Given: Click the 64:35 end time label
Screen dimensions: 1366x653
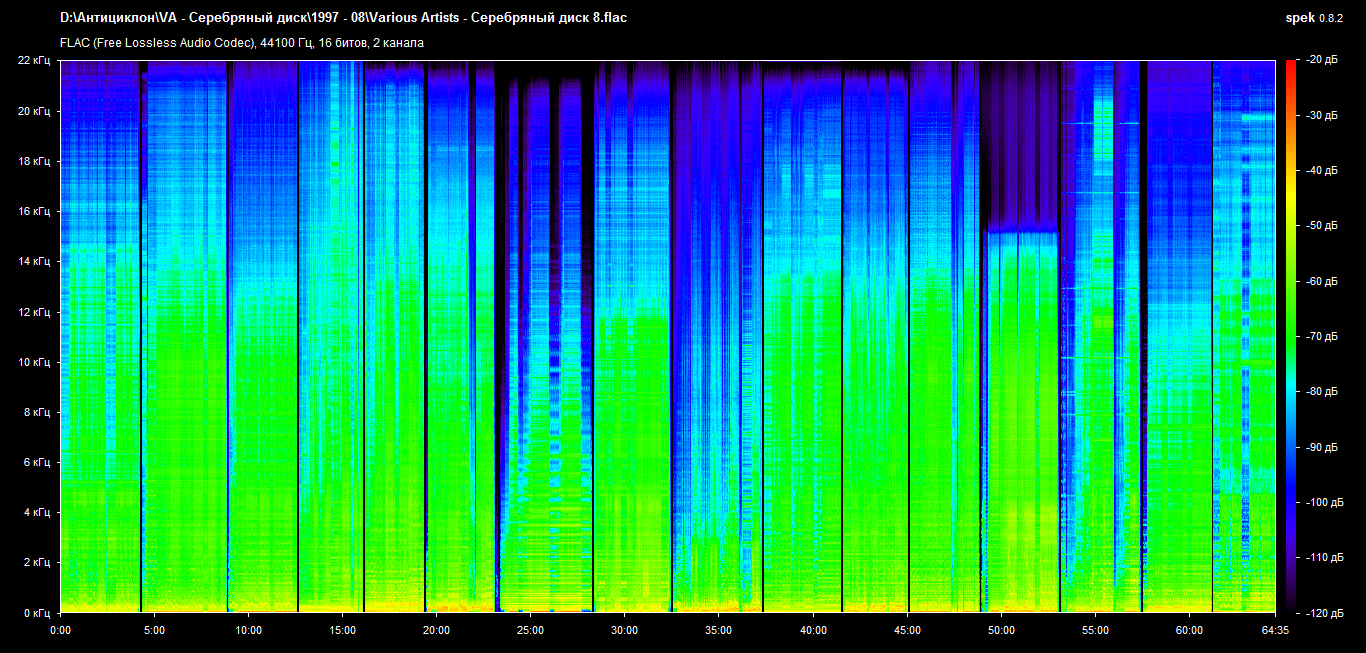Looking at the screenshot, I should point(1275,630).
